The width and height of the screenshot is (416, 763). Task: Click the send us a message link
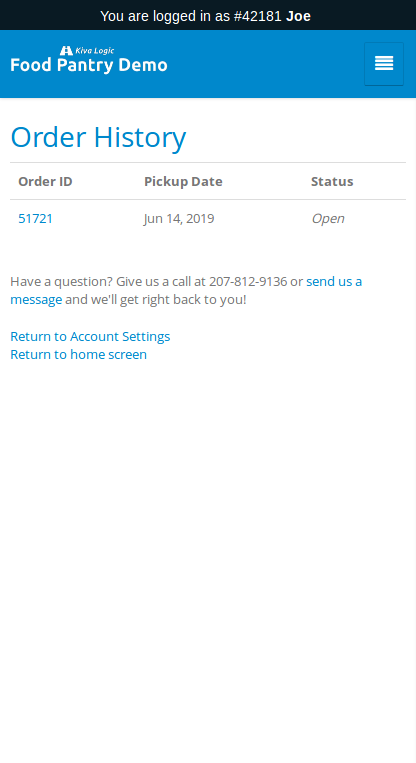186,291
